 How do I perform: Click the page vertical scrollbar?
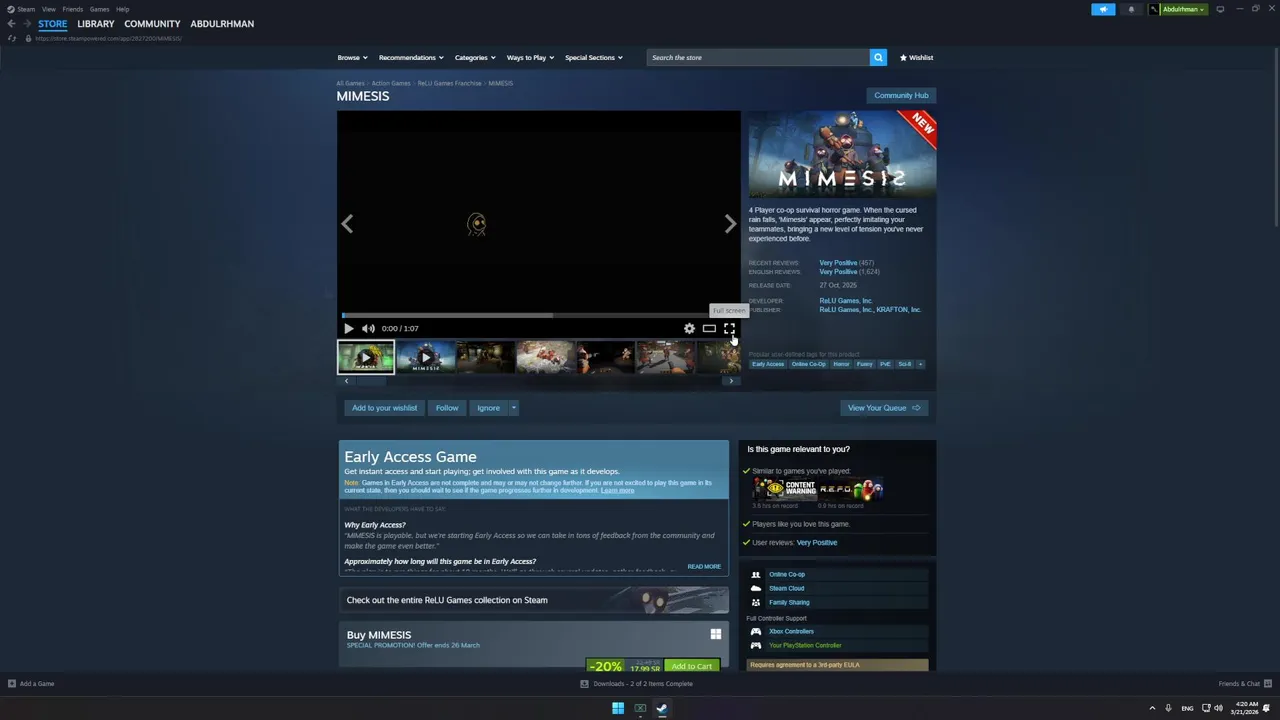1275,140
